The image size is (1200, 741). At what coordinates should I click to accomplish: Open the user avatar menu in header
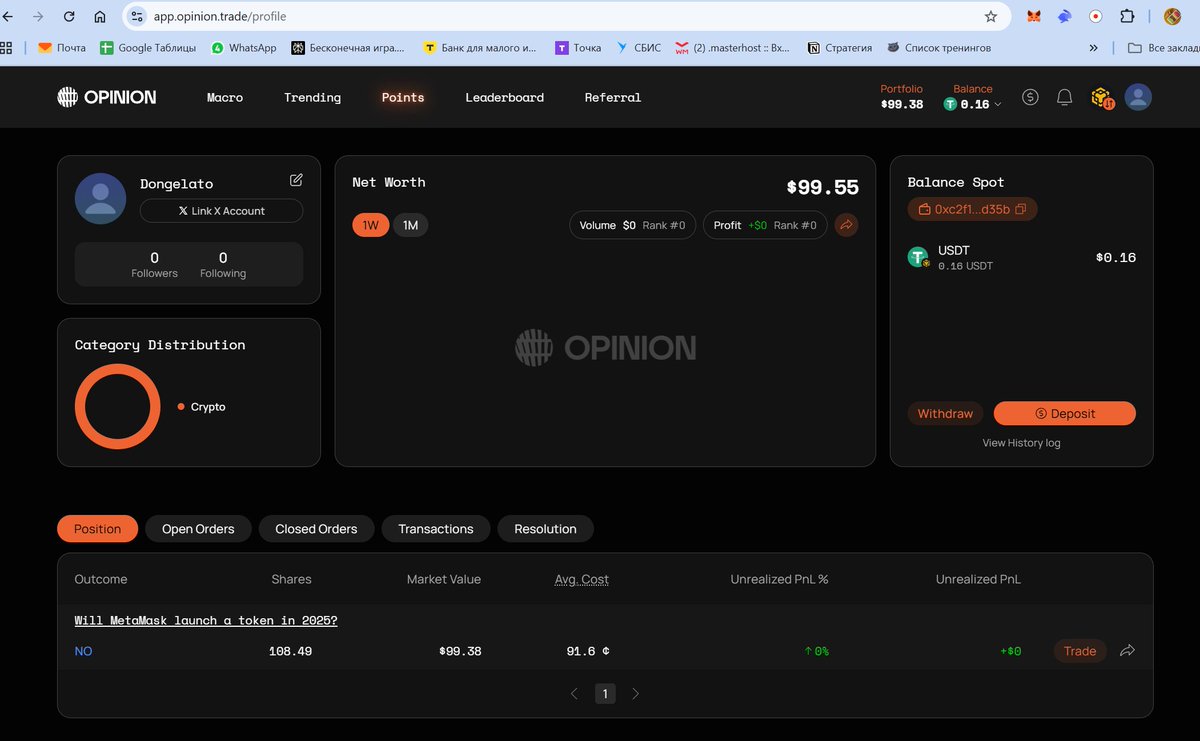pyautogui.click(x=1138, y=97)
